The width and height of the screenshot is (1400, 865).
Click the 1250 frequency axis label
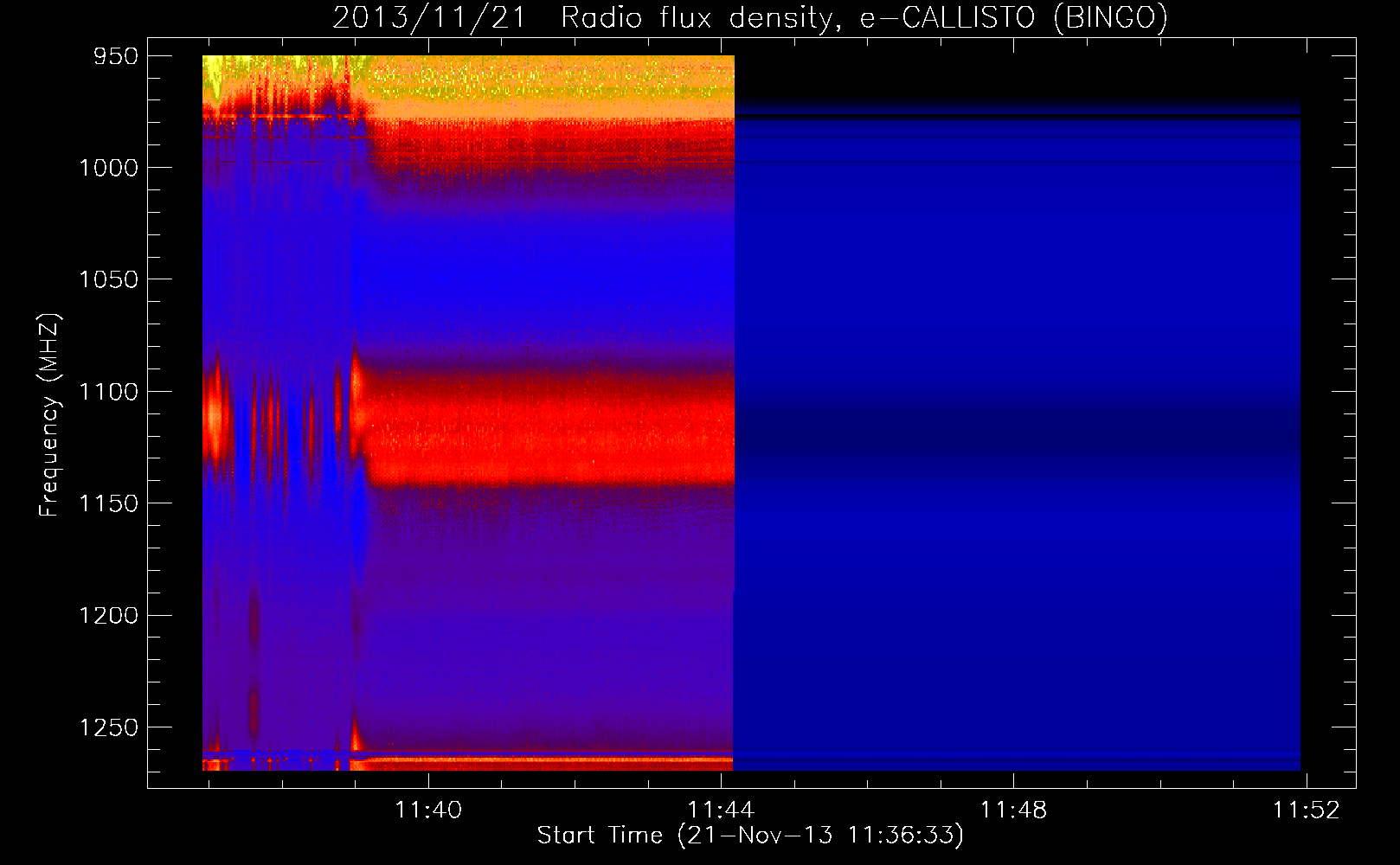pyautogui.click(x=108, y=727)
